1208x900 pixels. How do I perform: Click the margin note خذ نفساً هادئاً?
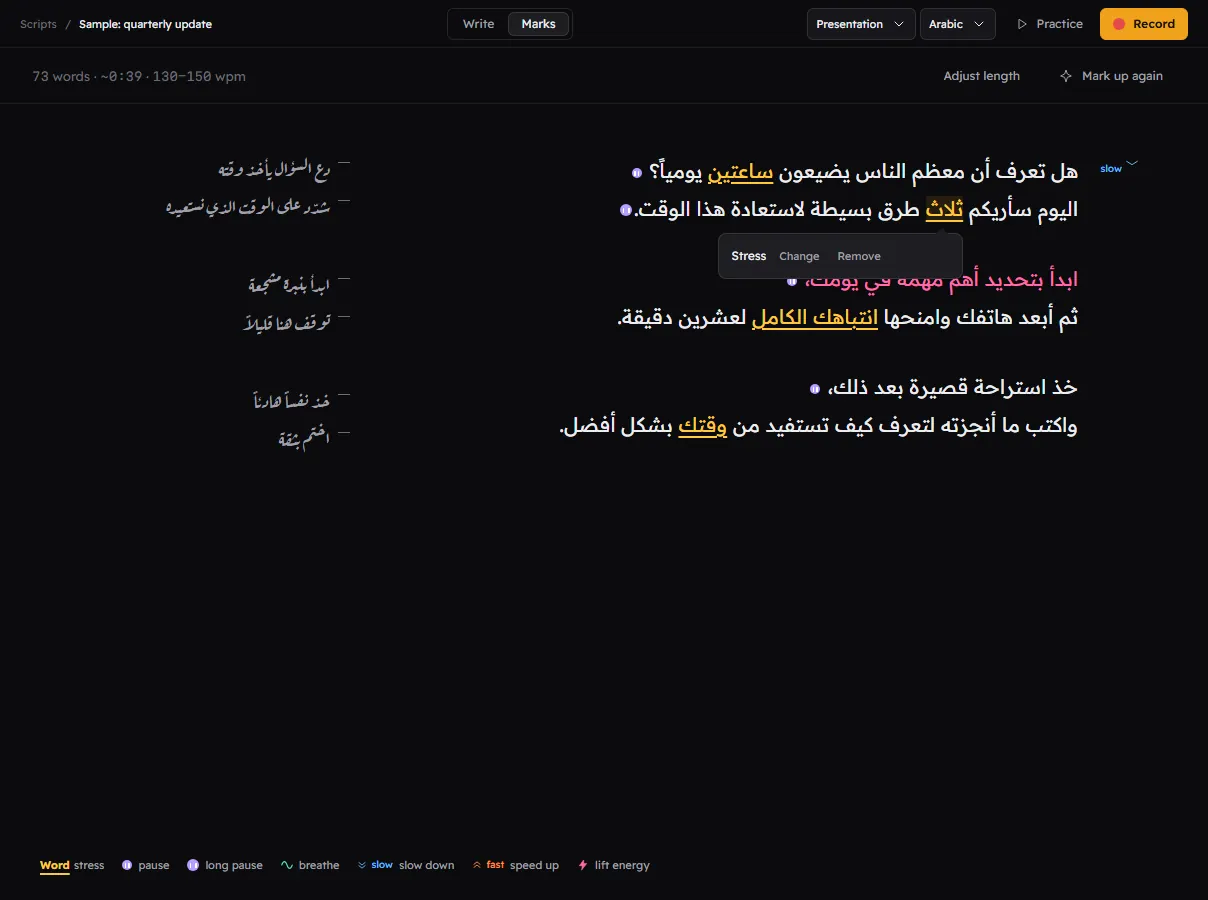click(291, 401)
